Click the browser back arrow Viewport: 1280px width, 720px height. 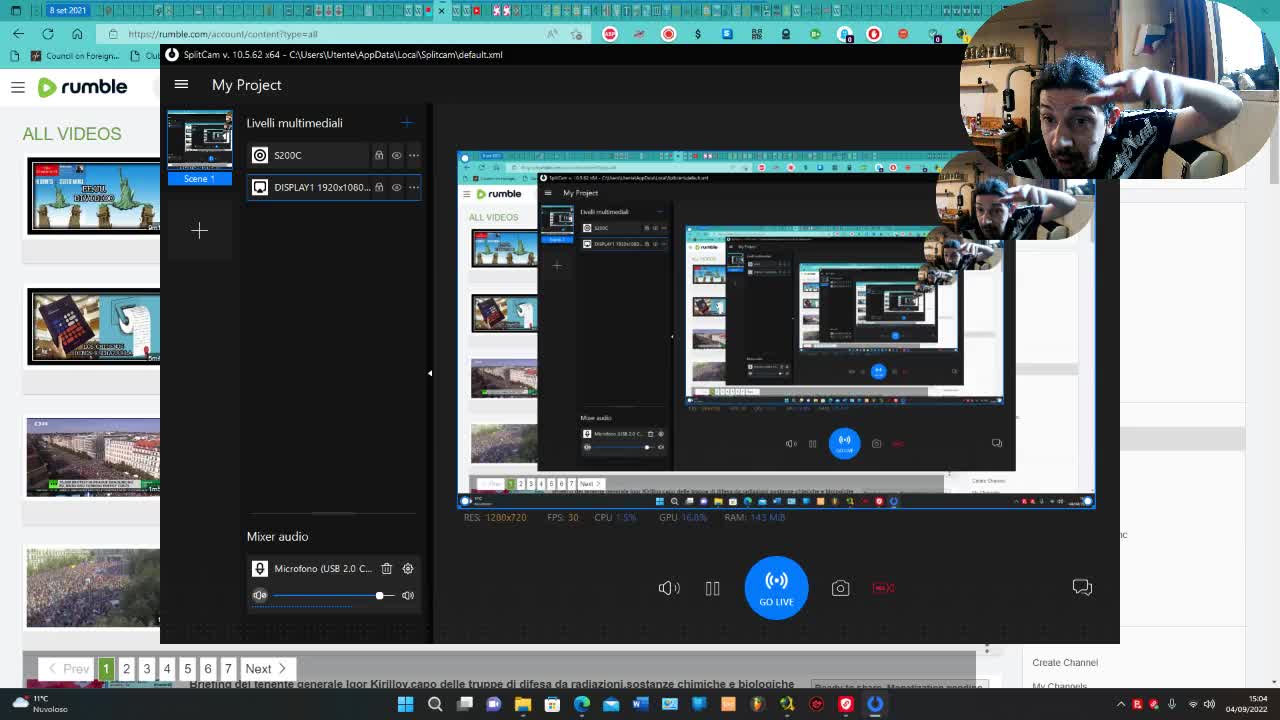coord(19,33)
